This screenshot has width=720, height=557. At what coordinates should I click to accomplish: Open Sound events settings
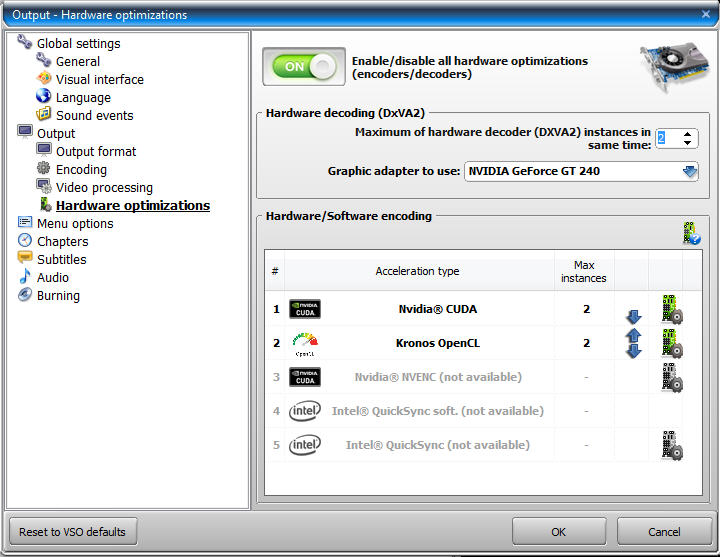(x=95, y=116)
